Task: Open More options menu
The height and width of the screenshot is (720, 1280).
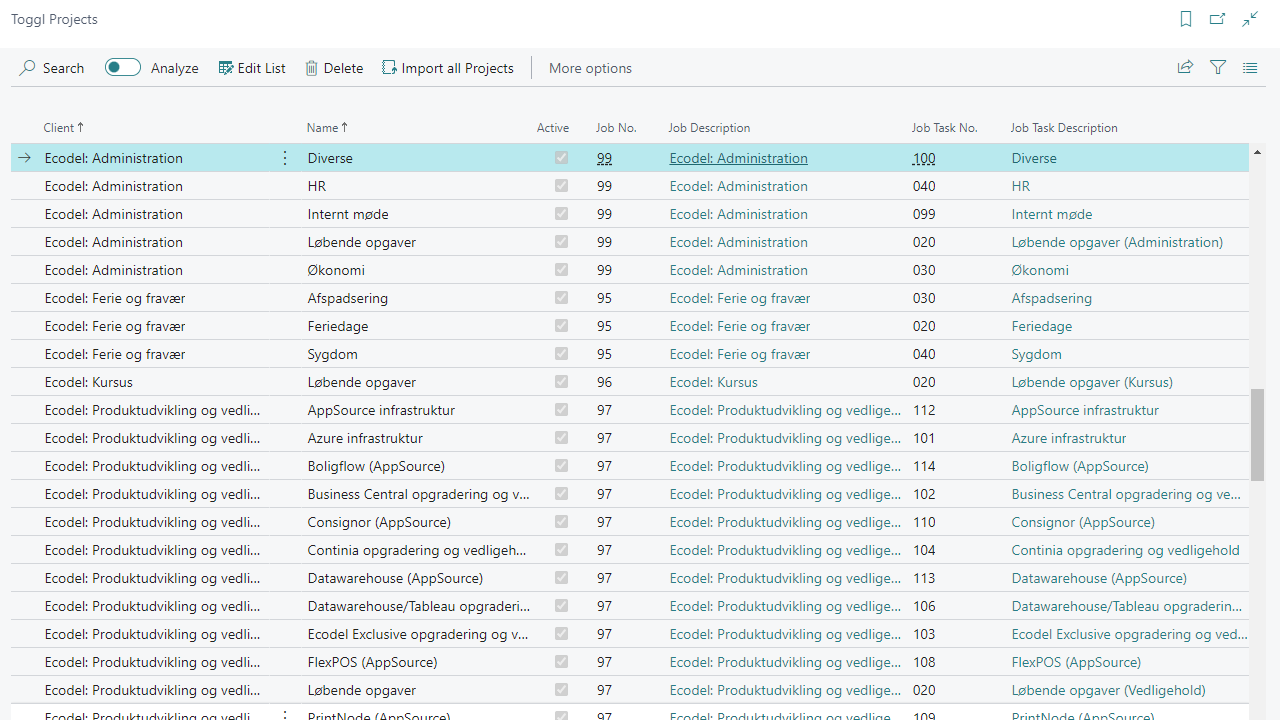Action: click(x=590, y=68)
